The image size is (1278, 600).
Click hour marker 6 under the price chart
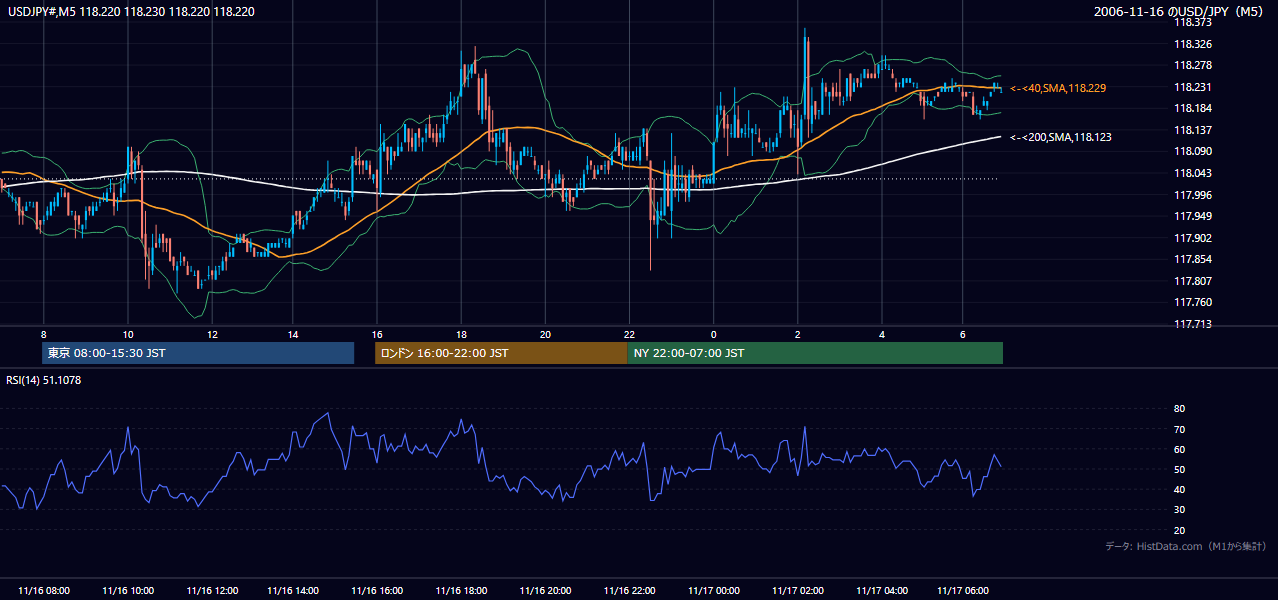962,335
